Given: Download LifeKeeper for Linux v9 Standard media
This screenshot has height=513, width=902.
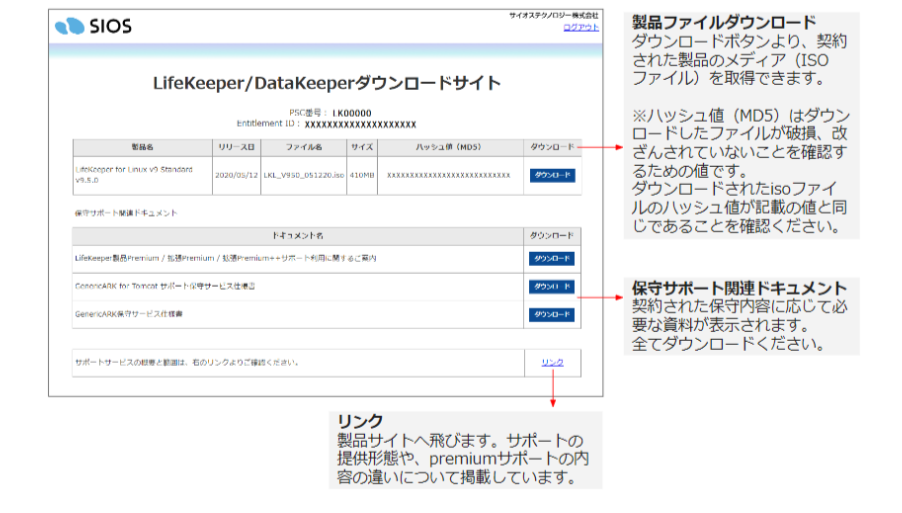Looking at the screenshot, I should point(552,175).
